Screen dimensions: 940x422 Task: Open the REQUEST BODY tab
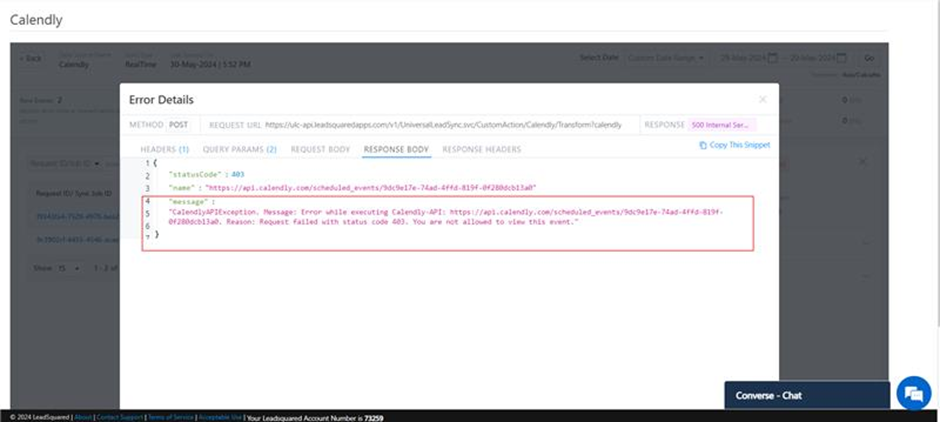tap(320, 149)
